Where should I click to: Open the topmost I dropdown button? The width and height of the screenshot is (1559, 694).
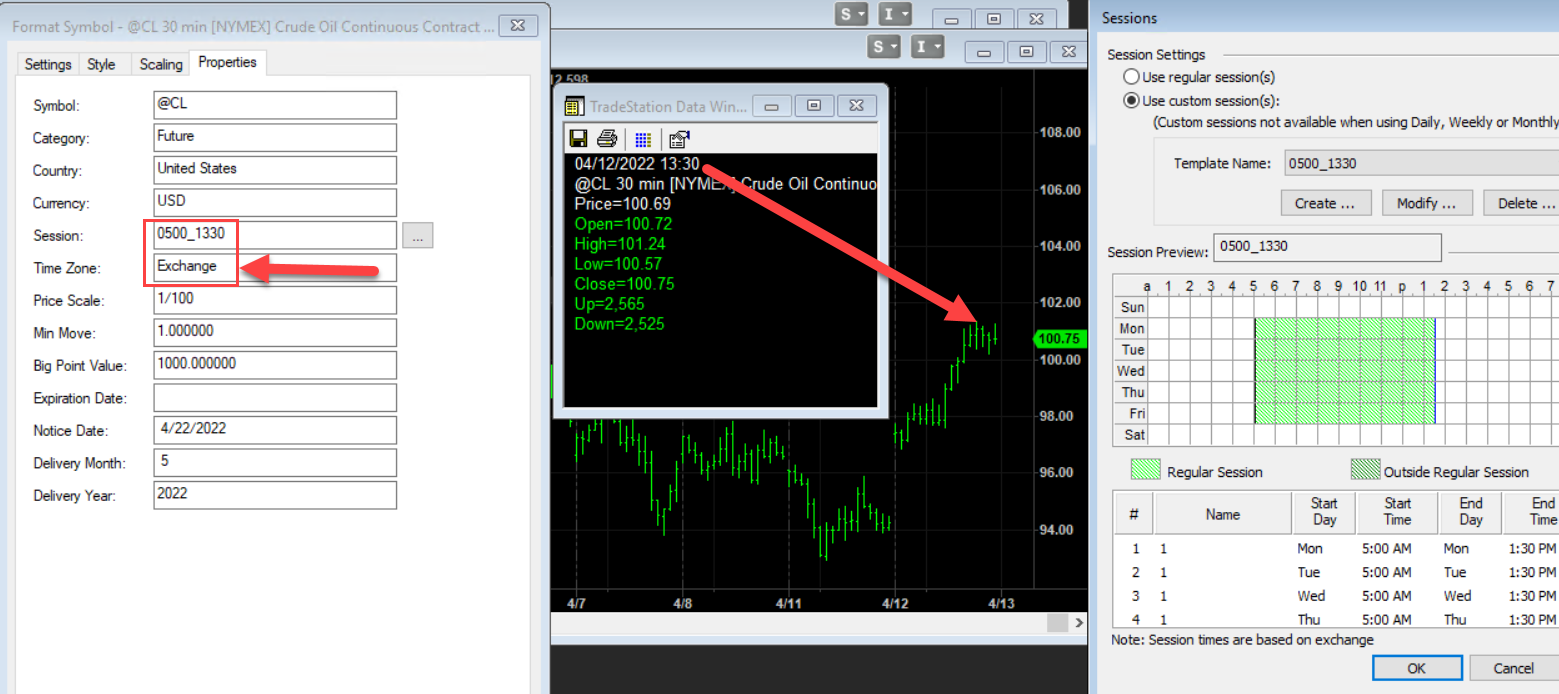tap(894, 14)
